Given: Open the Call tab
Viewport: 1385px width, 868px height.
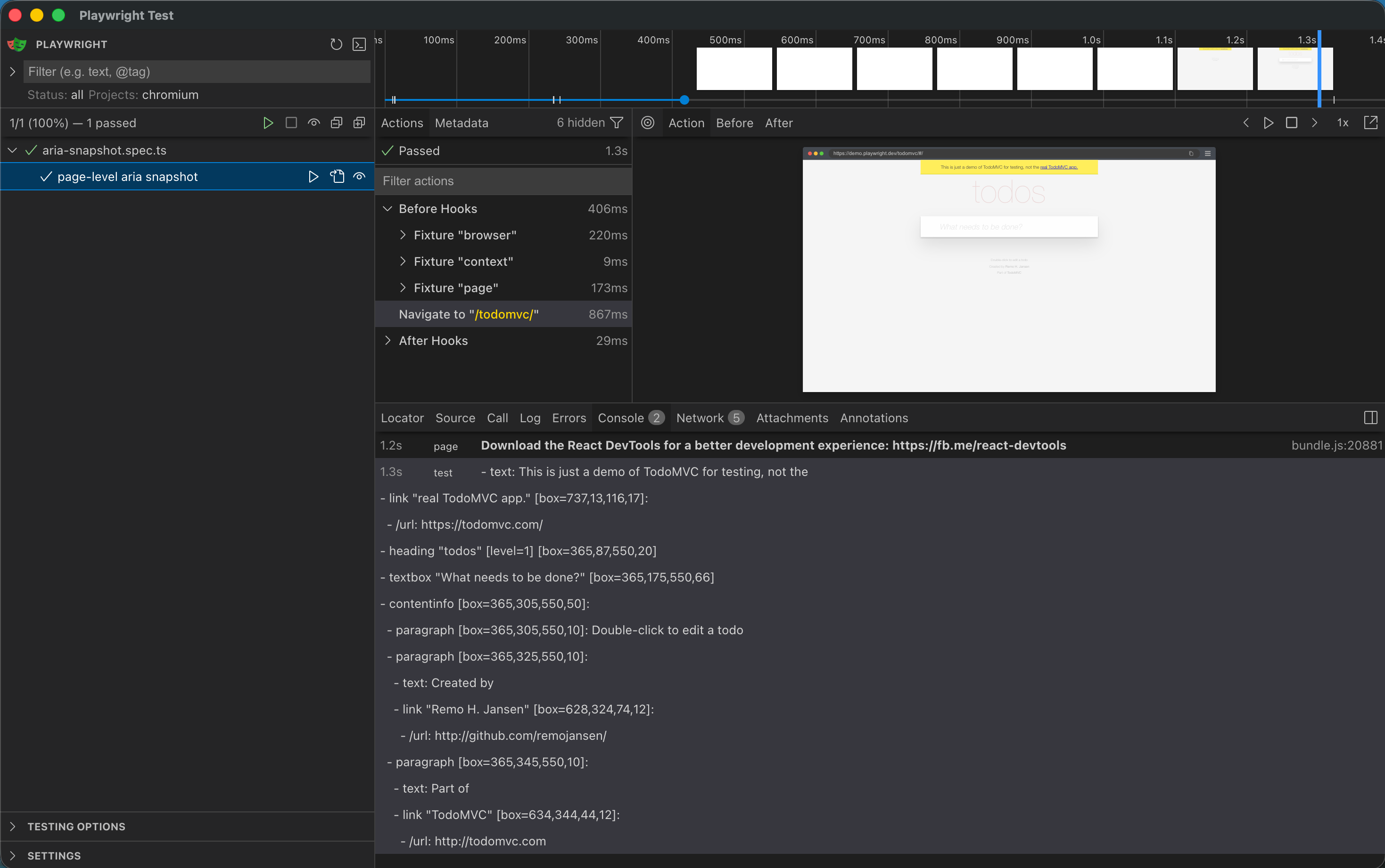Looking at the screenshot, I should click(x=498, y=418).
